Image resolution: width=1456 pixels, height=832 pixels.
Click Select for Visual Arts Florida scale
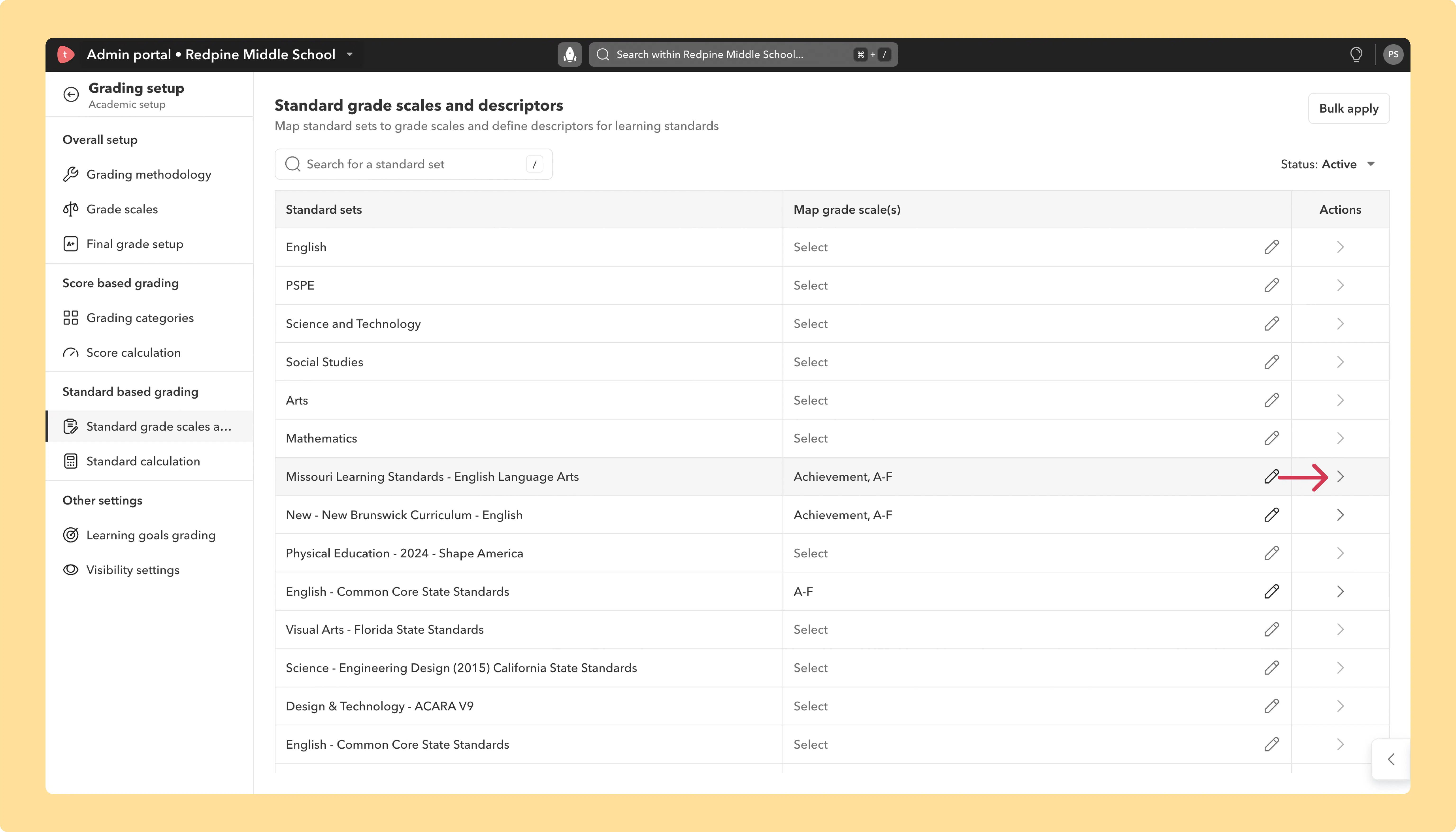pyautogui.click(x=810, y=629)
